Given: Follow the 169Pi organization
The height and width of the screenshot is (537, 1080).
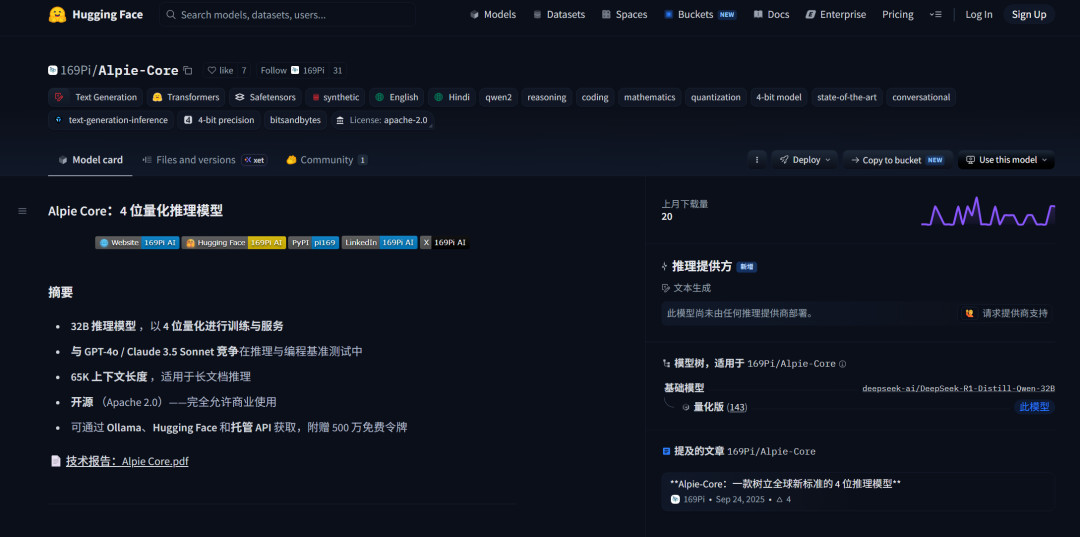Looking at the screenshot, I should coord(292,70).
